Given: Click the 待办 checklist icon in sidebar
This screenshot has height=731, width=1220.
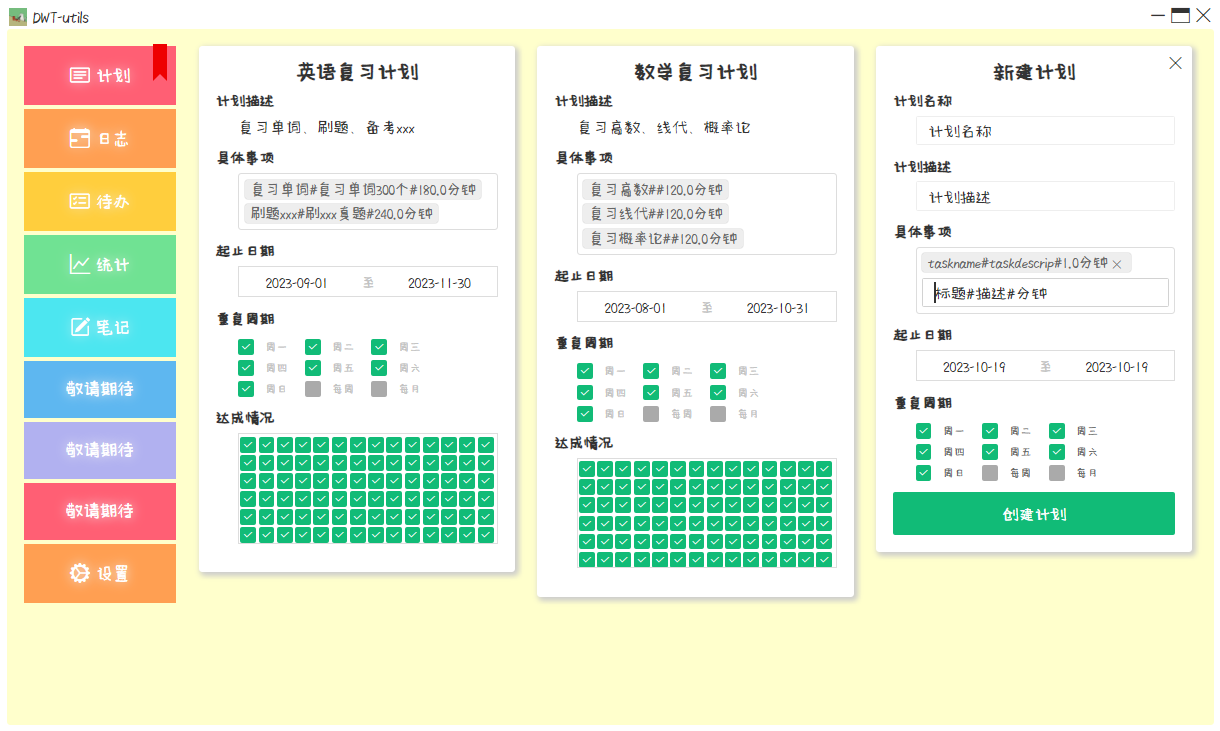Looking at the screenshot, I should 80,201.
